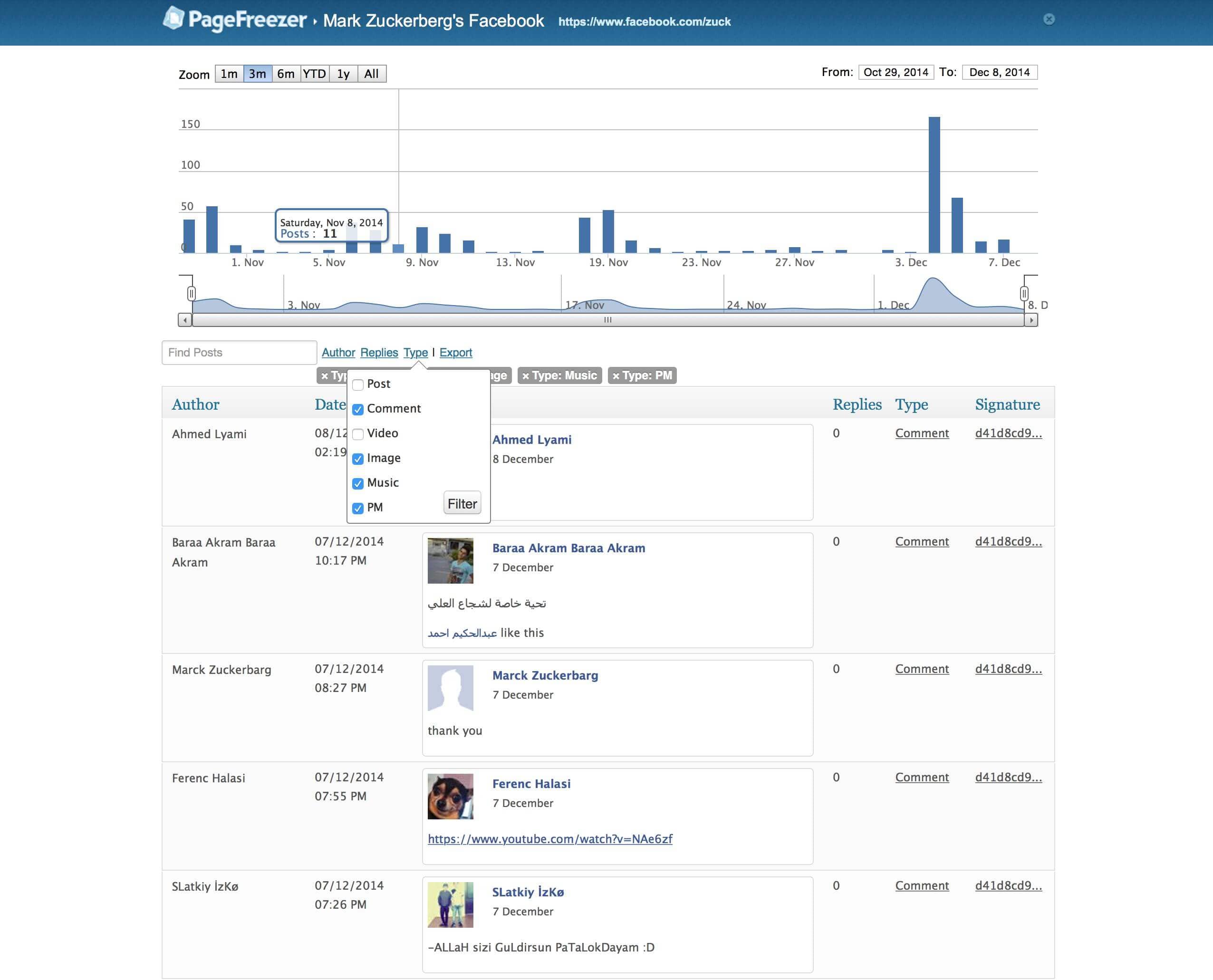The height and width of the screenshot is (980, 1213).
Task: Sort table by Author column header
Action: click(x=195, y=404)
